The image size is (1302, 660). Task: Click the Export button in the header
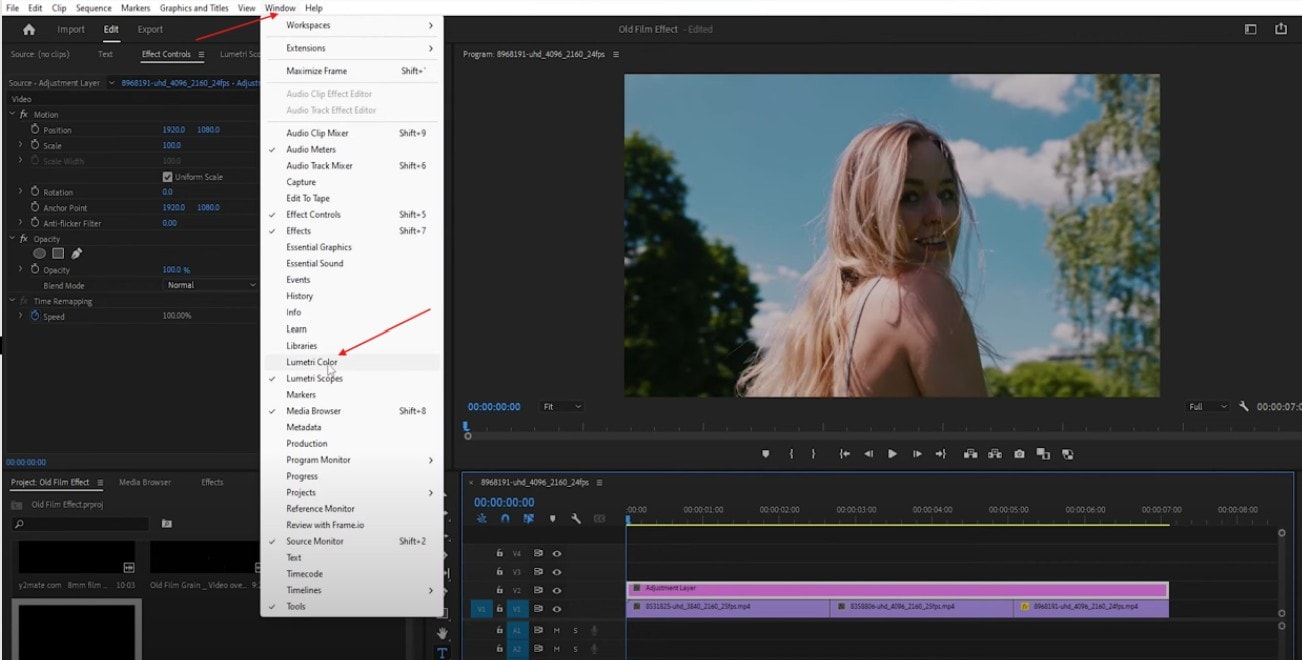coord(150,29)
